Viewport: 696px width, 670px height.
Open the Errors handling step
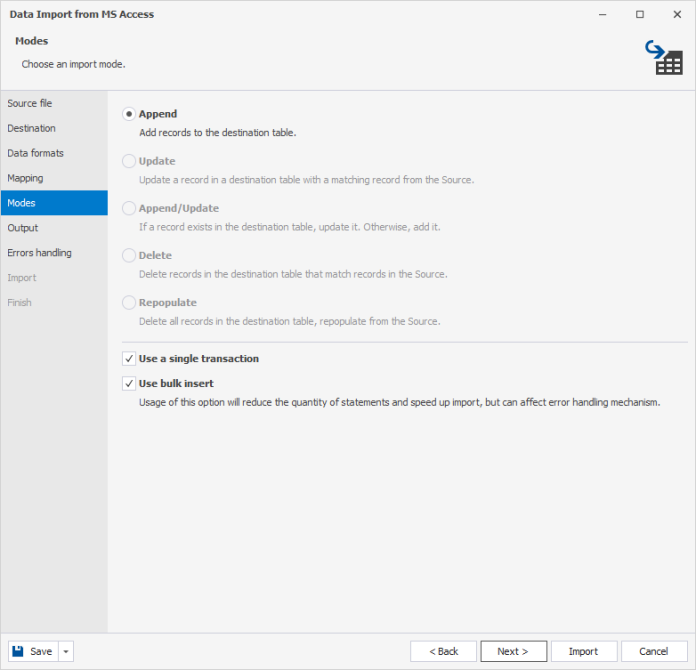(x=40, y=253)
